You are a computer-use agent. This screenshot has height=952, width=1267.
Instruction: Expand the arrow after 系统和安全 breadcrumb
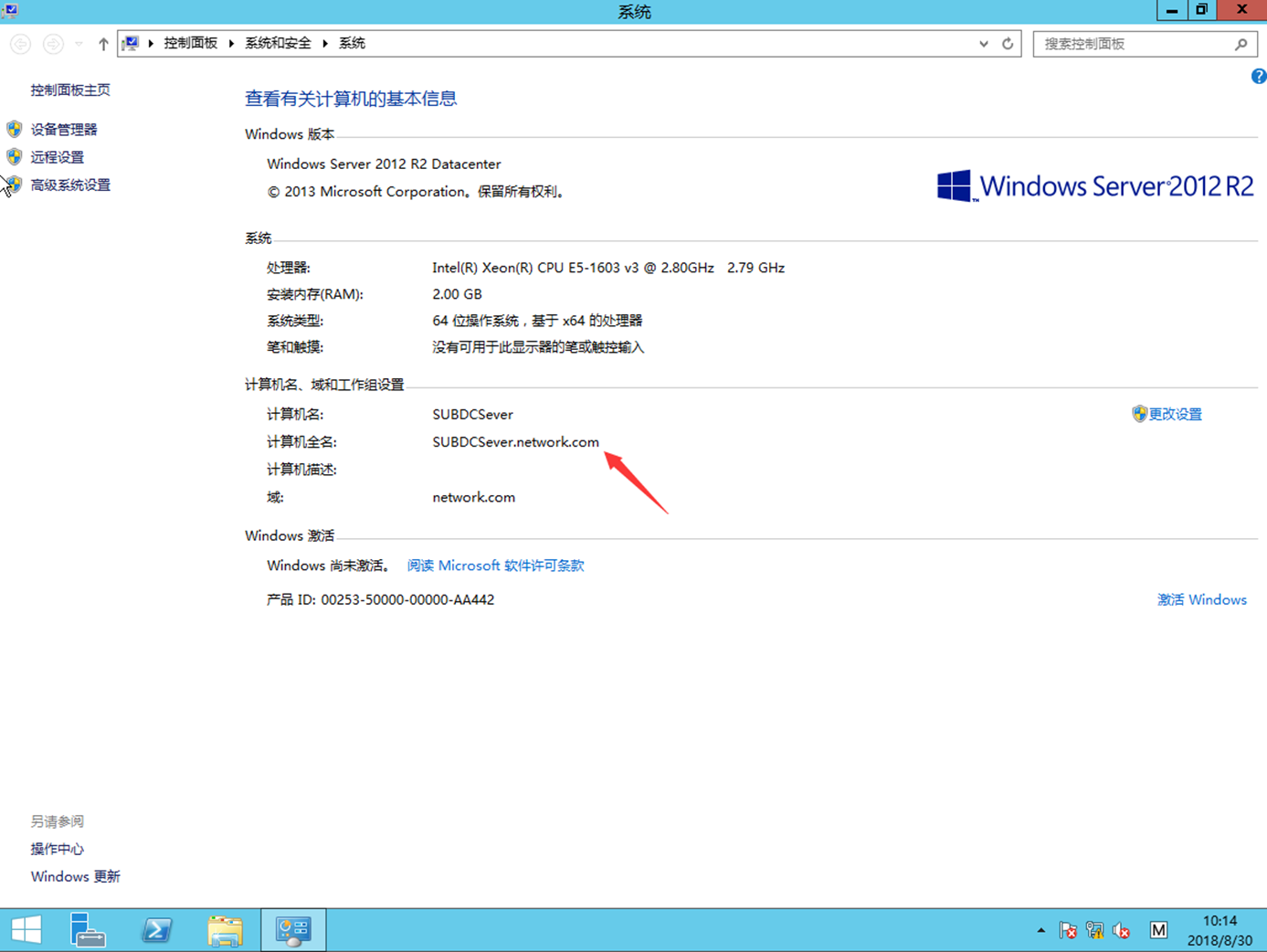tap(325, 43)
